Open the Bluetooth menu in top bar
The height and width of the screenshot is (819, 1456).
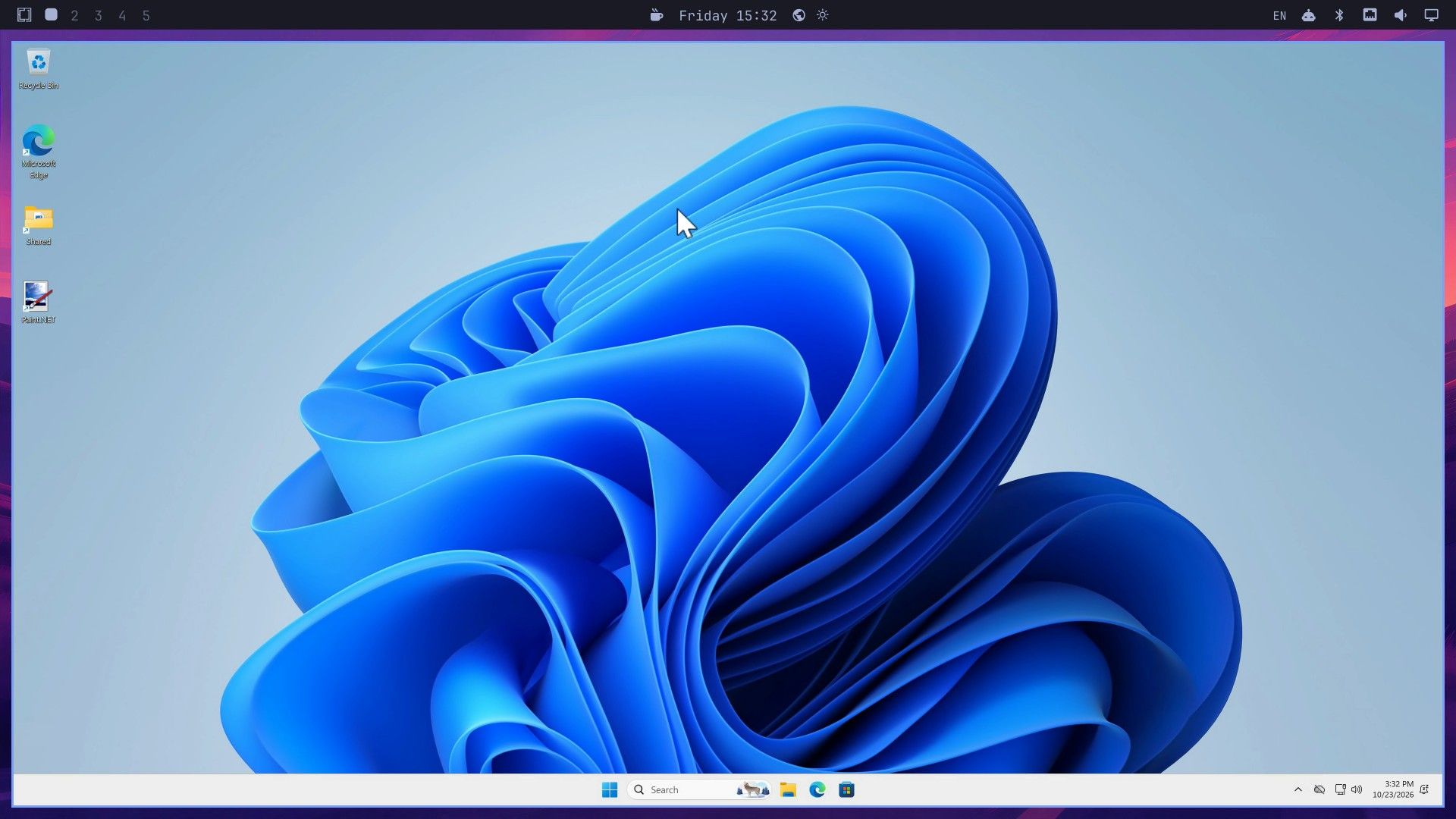[x=1339, y=15]
